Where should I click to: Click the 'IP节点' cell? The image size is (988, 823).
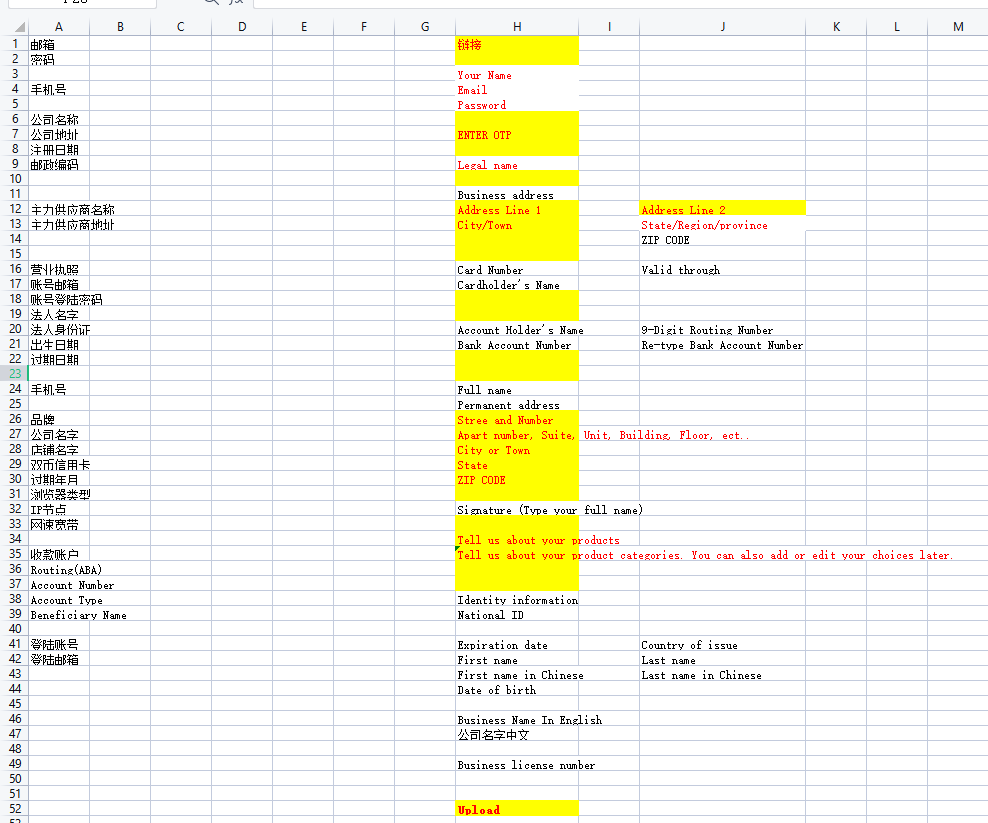tap(59, 509)
